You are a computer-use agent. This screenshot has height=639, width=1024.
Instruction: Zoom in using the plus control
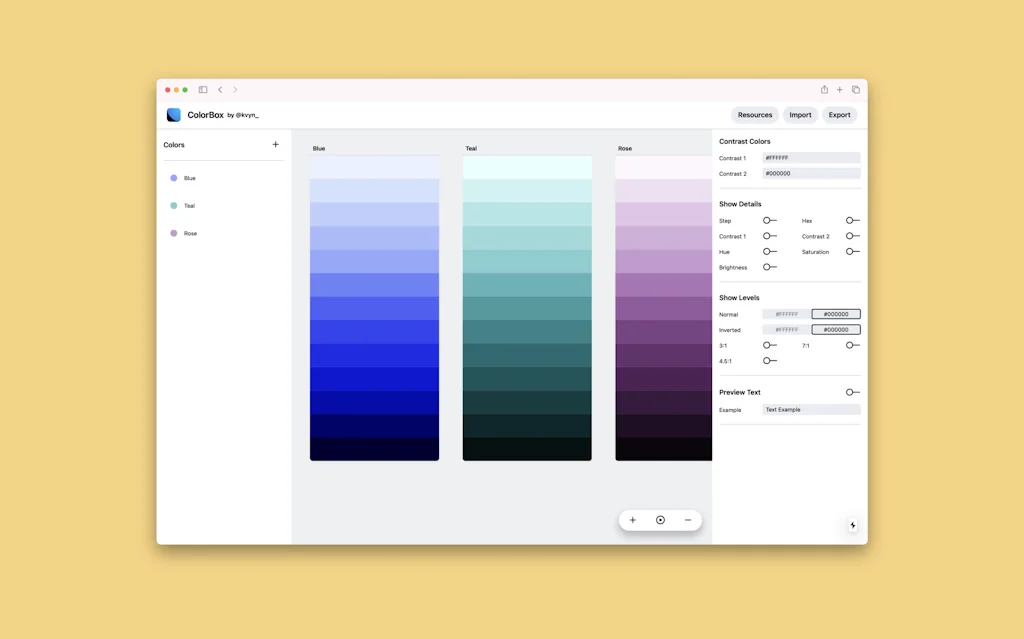633,520
